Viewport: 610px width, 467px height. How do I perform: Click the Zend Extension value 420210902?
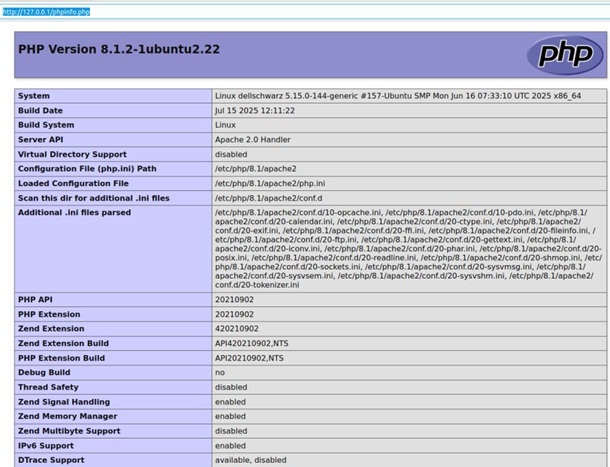coord(237,329)
